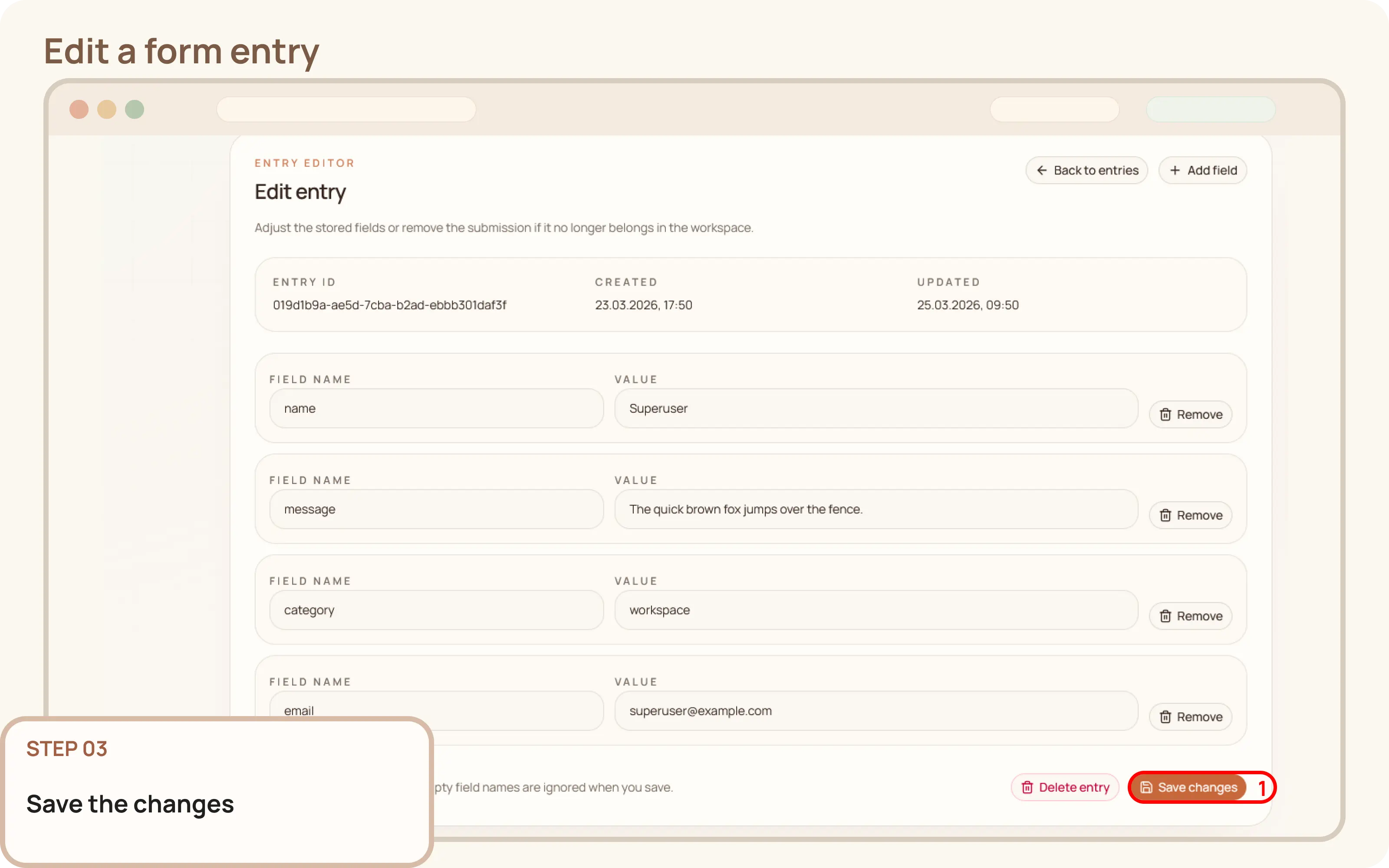This screenshot has width=1389, height=868.
Task: Click the red traffic light window dot
Action: (80, 109)
